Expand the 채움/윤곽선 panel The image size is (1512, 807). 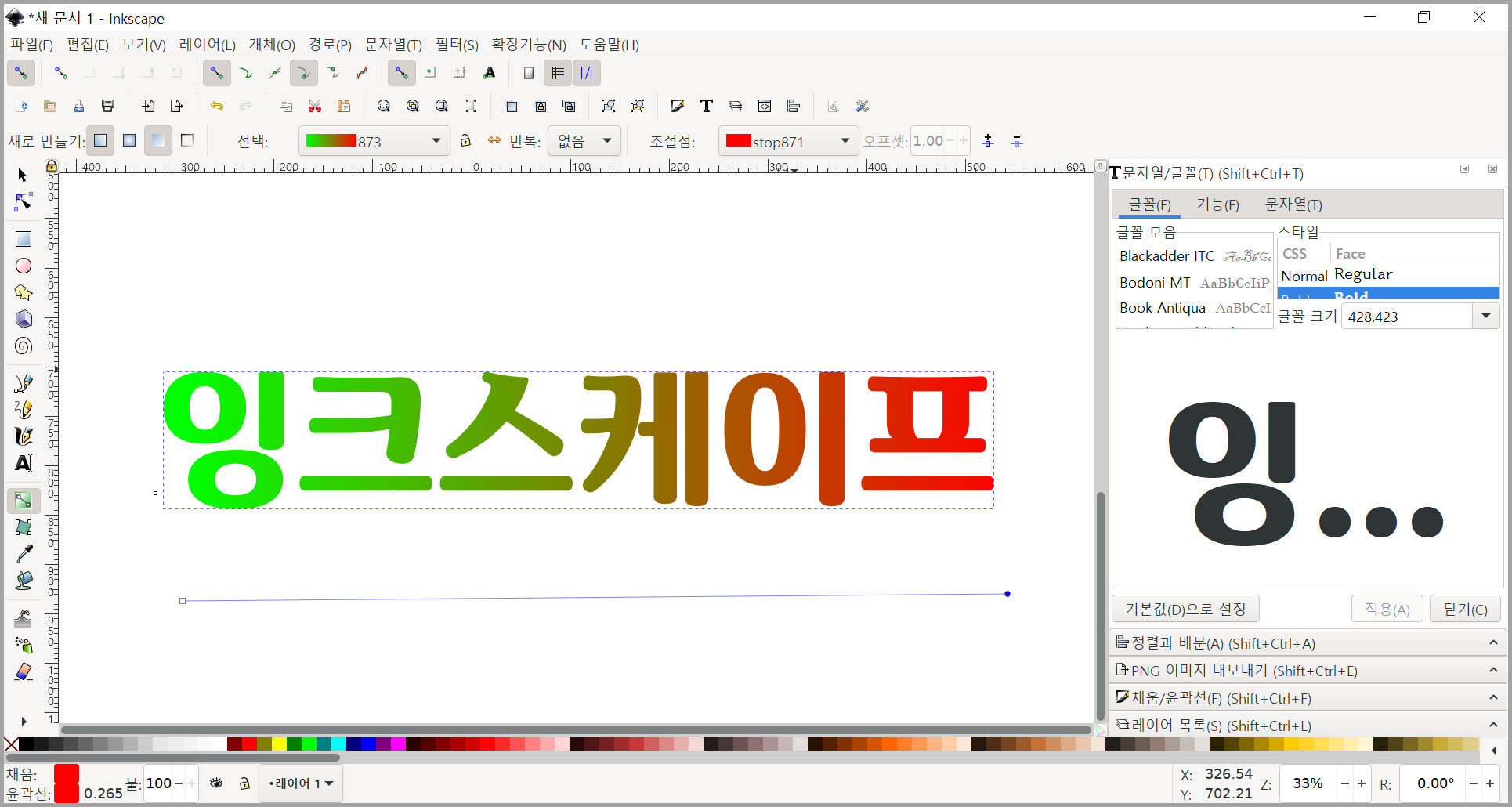coord(1308,698)
